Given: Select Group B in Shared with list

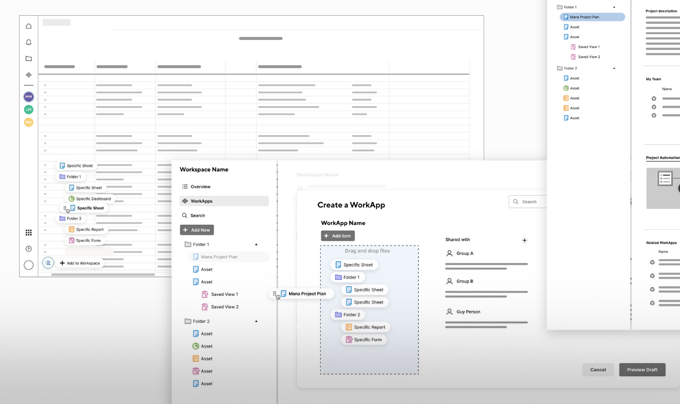Looking at the screenshot, I should coord(460,281).
